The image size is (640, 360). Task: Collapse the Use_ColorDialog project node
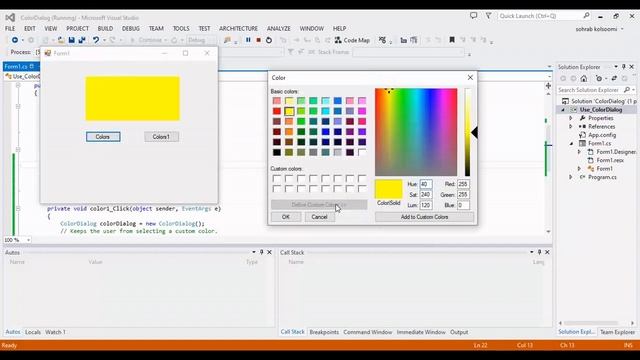tap(563, 110)
